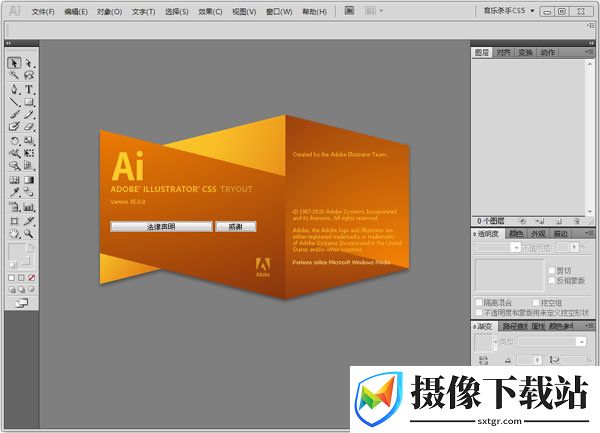This screenshot has height=433, width=600.
Task: Pick the Magic Wand tool
Action: click(14, 75)
